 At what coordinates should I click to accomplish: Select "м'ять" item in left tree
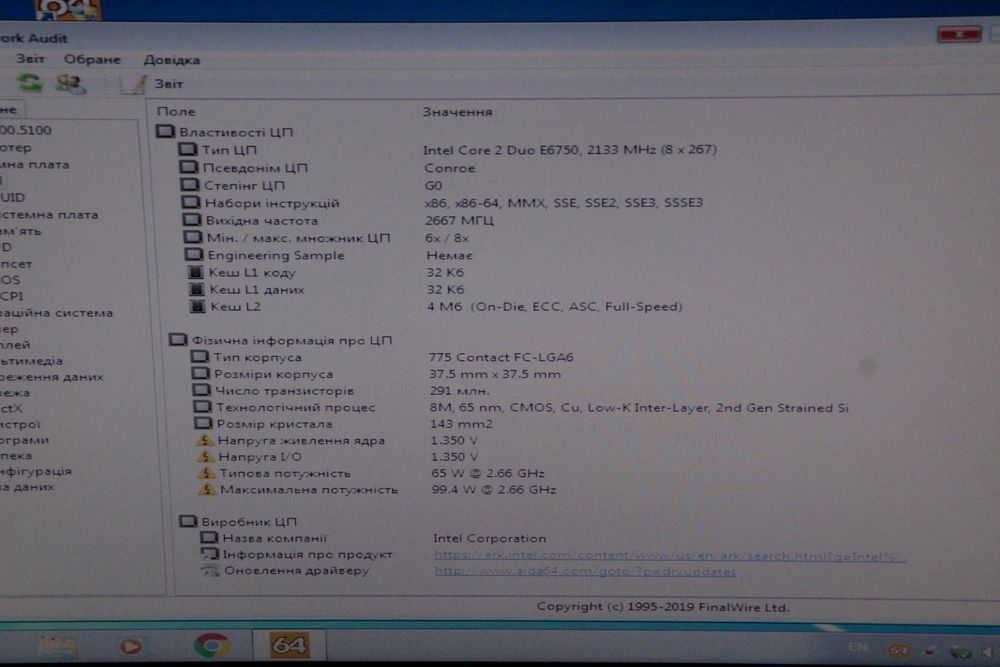click(20, 231)
